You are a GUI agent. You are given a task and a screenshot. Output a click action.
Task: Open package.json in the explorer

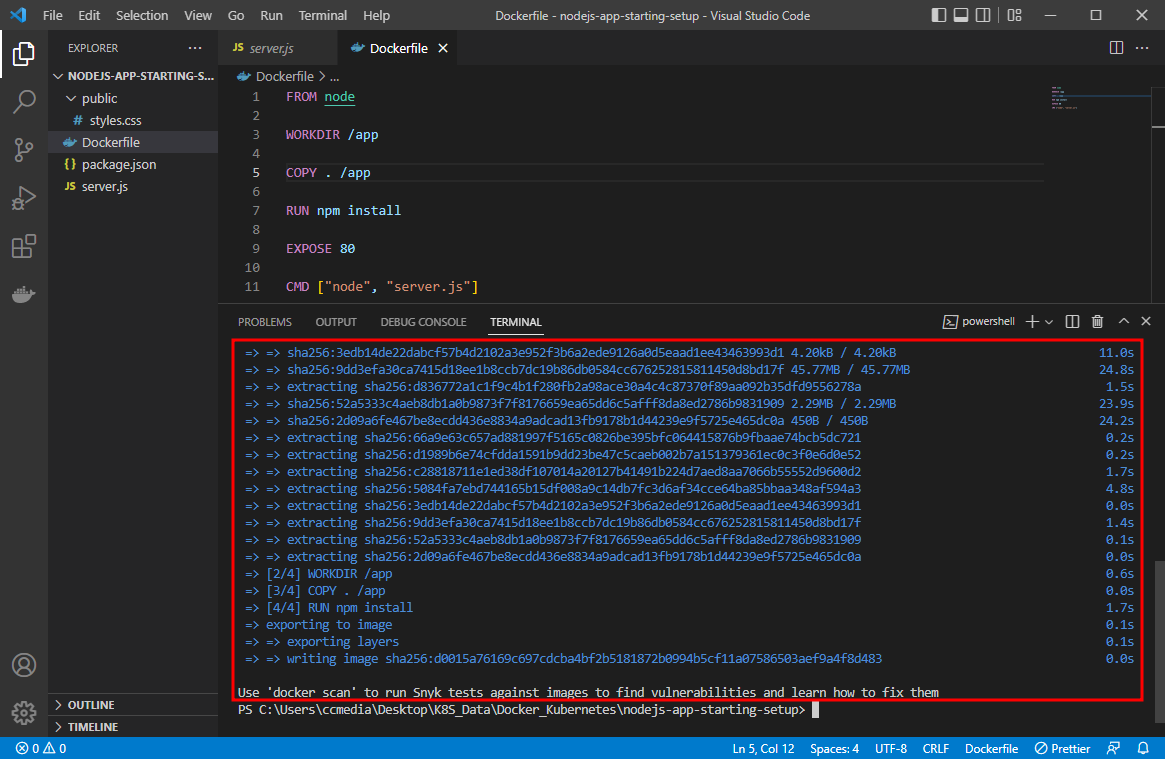coord(134,164)
